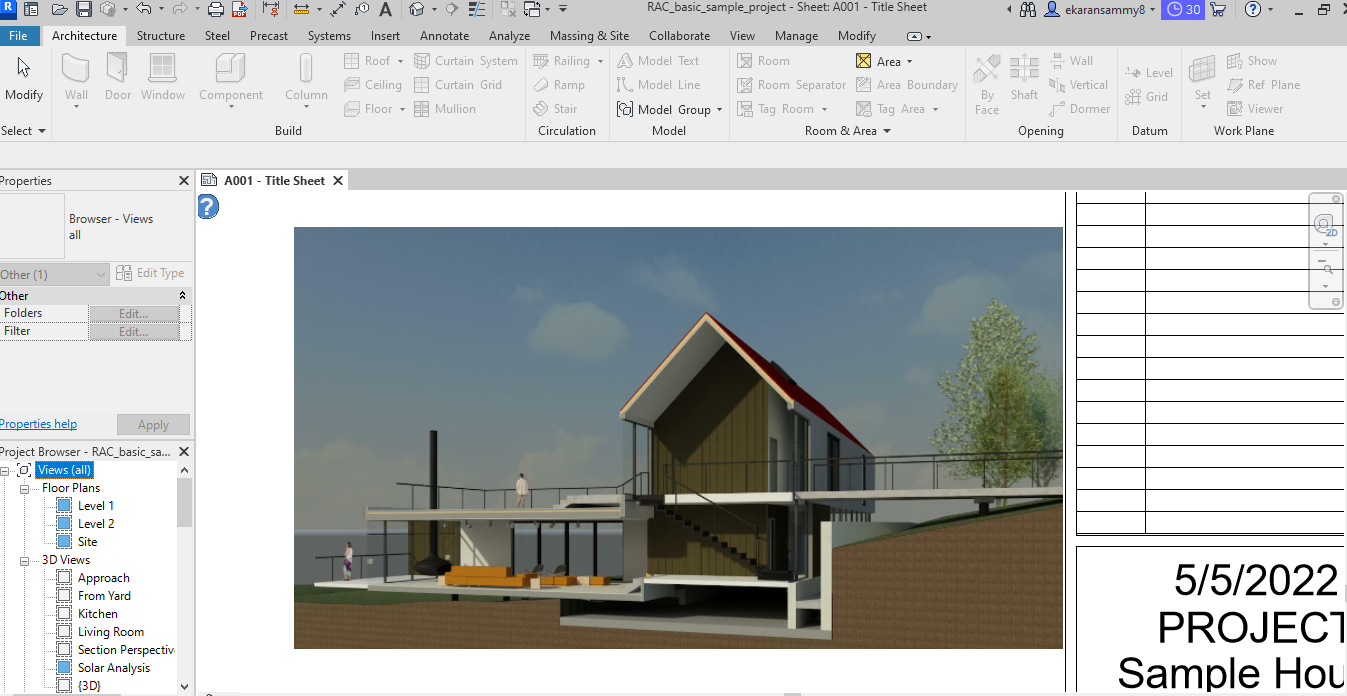
Task: Open the Model Group dropdown
Action: (x=720, y=110)
